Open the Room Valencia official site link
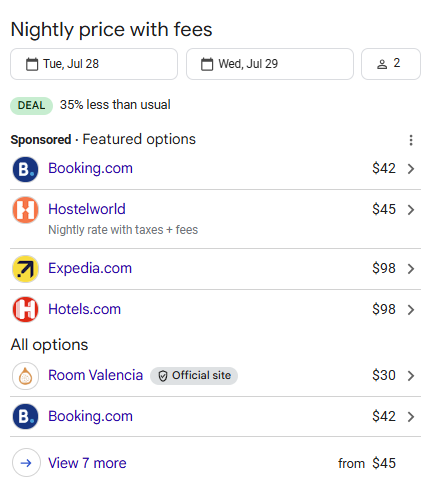Screen dimensions: 445x486 [96, 375]
